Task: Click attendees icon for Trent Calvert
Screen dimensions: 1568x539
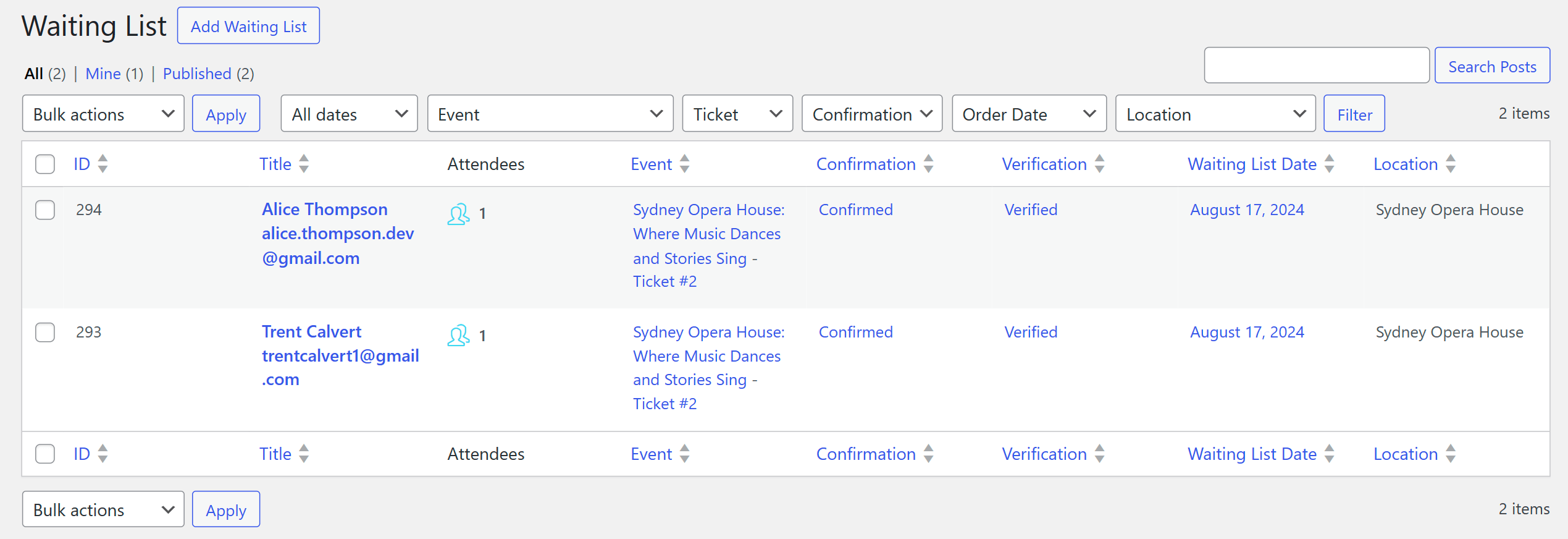Action: pos(458,336)
